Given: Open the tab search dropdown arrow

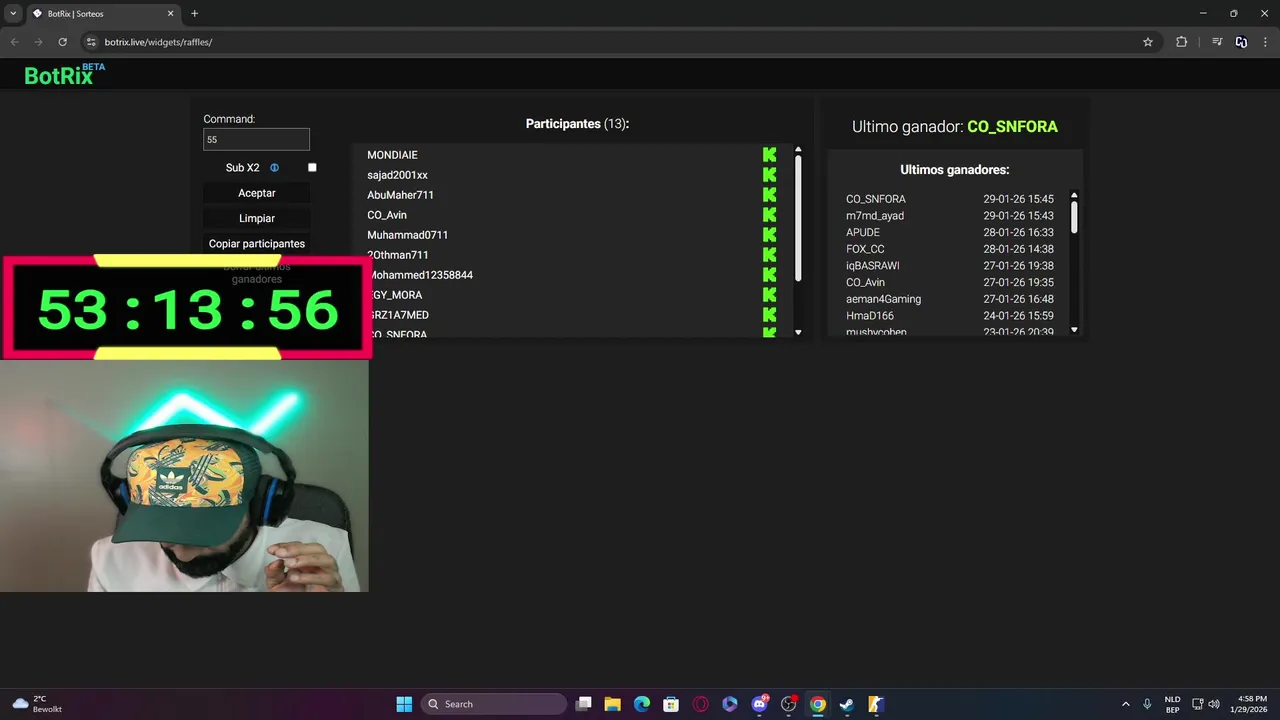Looking at the screenshot, I should coord(13,14).
